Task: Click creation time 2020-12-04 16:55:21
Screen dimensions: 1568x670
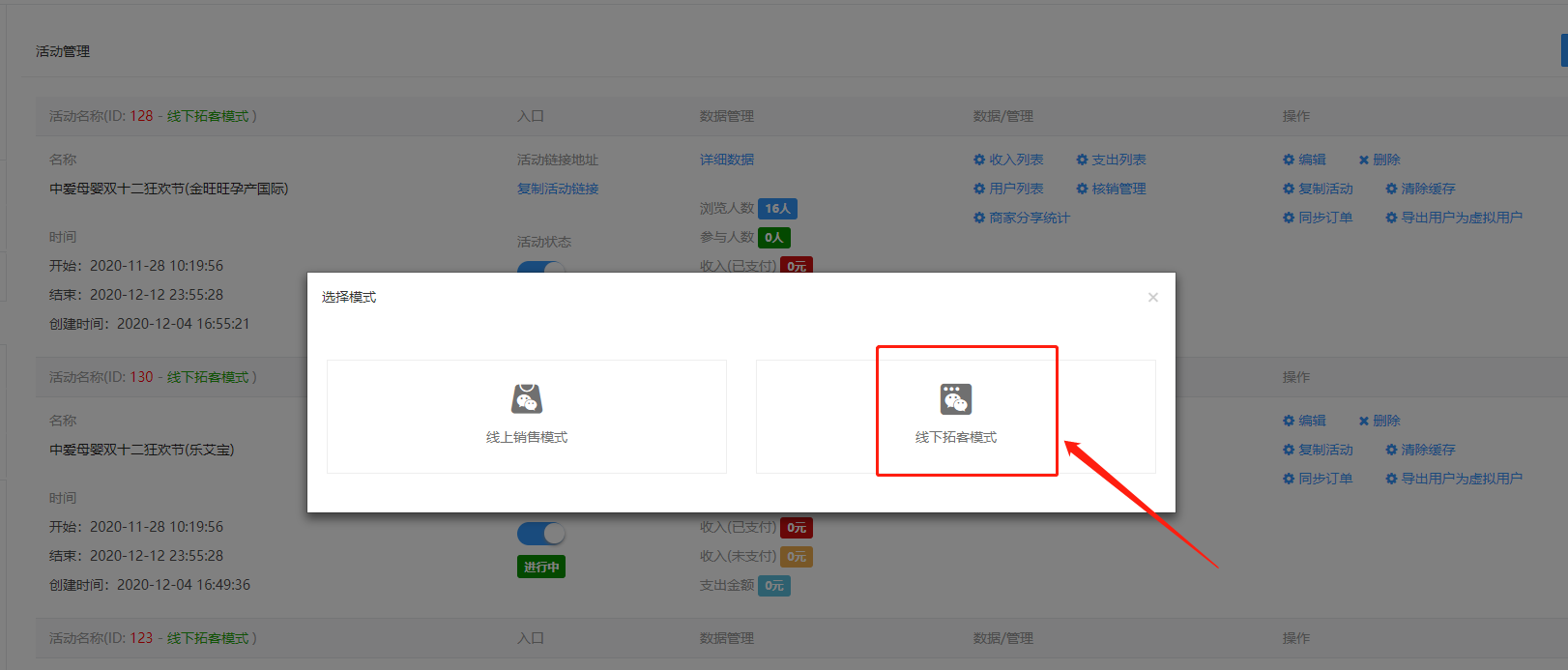Action: 184,324
